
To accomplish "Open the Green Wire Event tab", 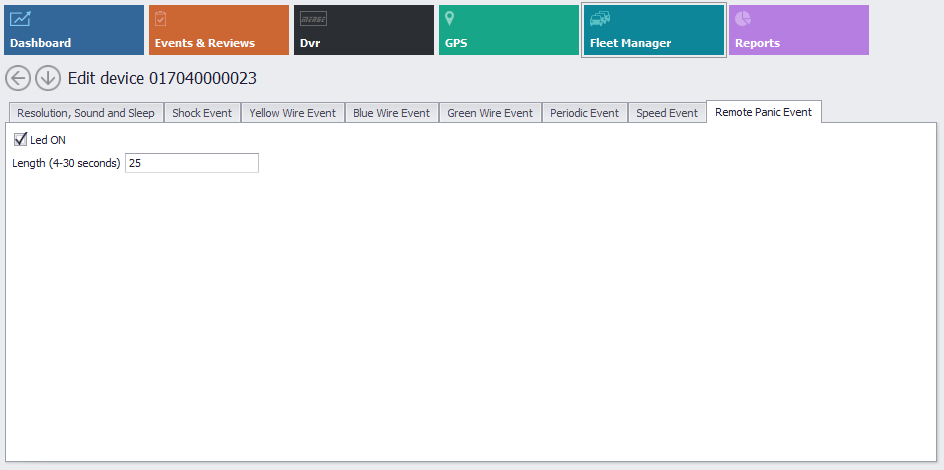I will (490, 113).
